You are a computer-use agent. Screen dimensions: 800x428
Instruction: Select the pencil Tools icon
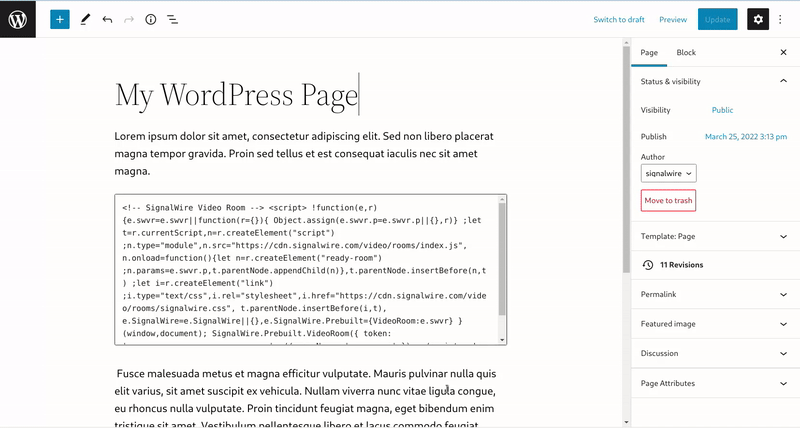[85, 19]
